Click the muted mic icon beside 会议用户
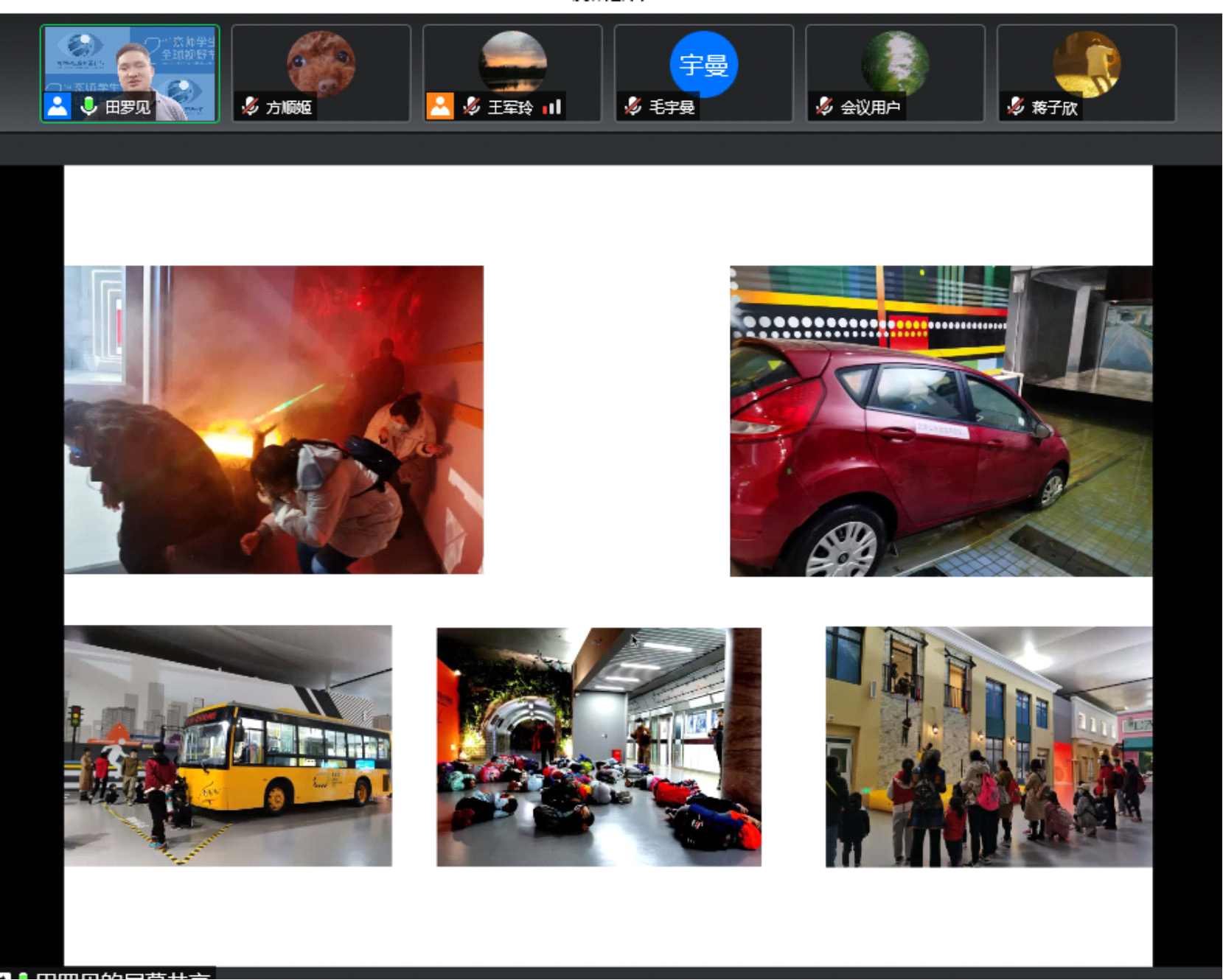This screenshot has width=1223, height=980. pyautogui.click(x=824, y=107)
